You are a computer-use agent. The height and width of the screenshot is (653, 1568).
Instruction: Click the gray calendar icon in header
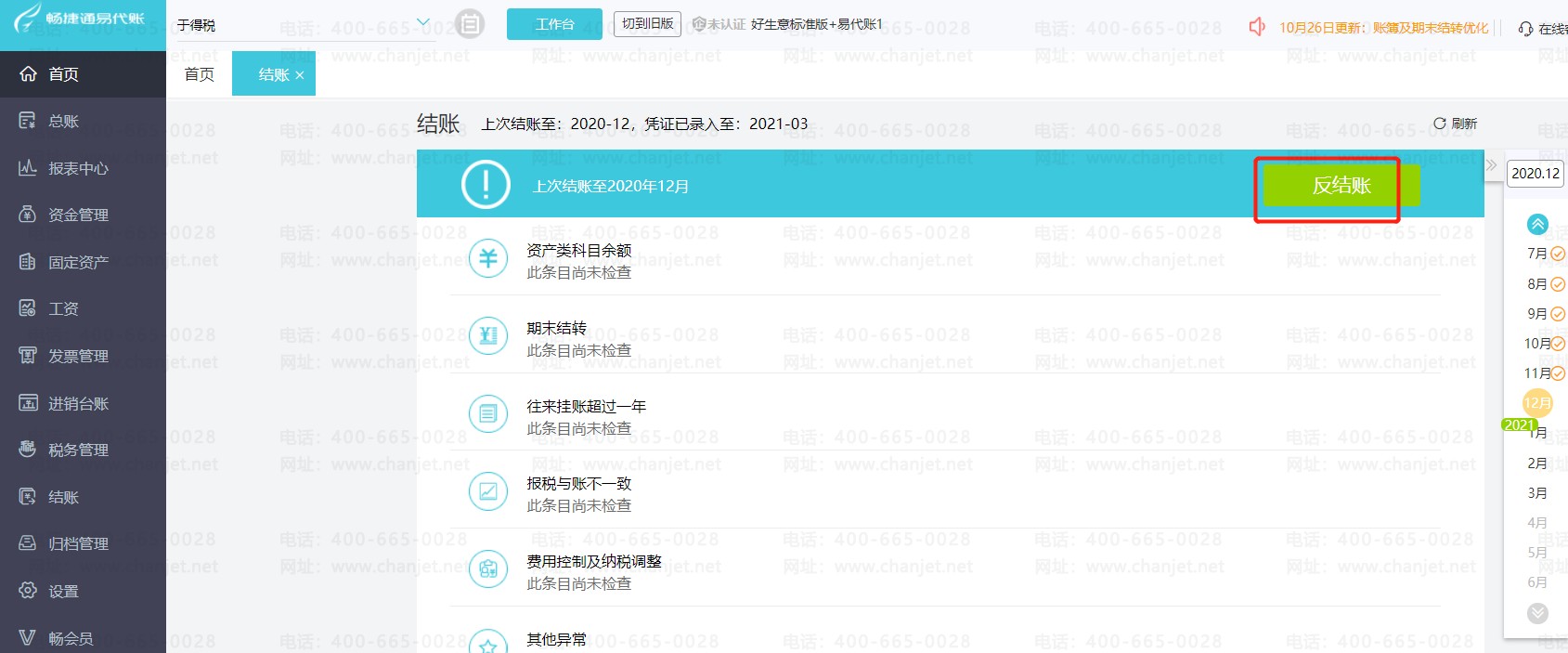coord(471,24)
